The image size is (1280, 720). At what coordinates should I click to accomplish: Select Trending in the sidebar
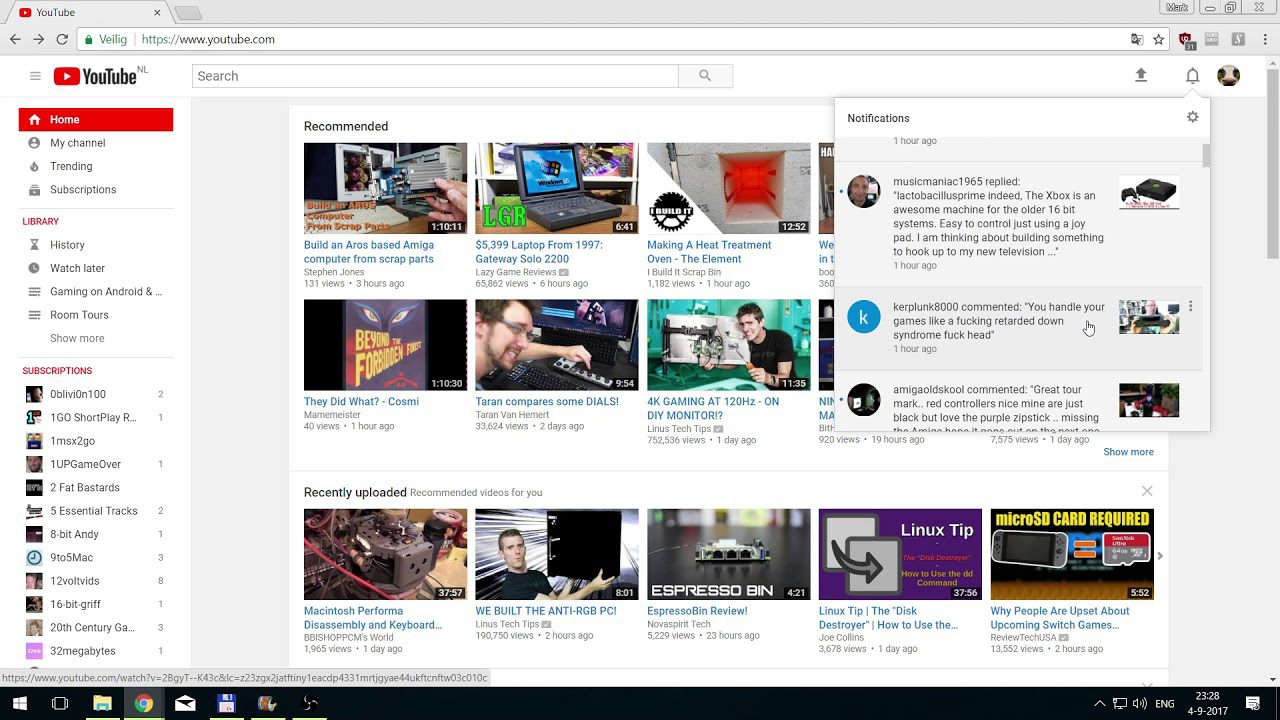pos(71,166)
